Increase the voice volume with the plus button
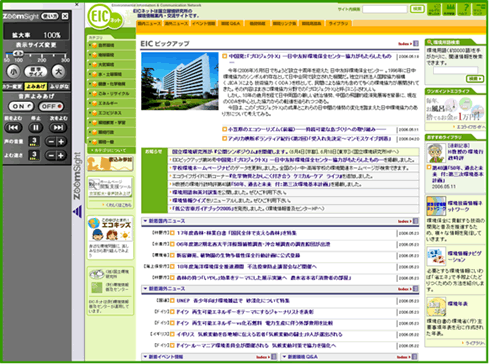Image resolution: width=489 pixels, height=364 pixels. coord(61,142)
